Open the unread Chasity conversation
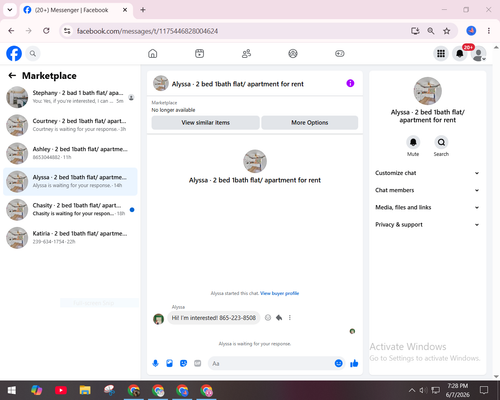 tap(70, 210)
